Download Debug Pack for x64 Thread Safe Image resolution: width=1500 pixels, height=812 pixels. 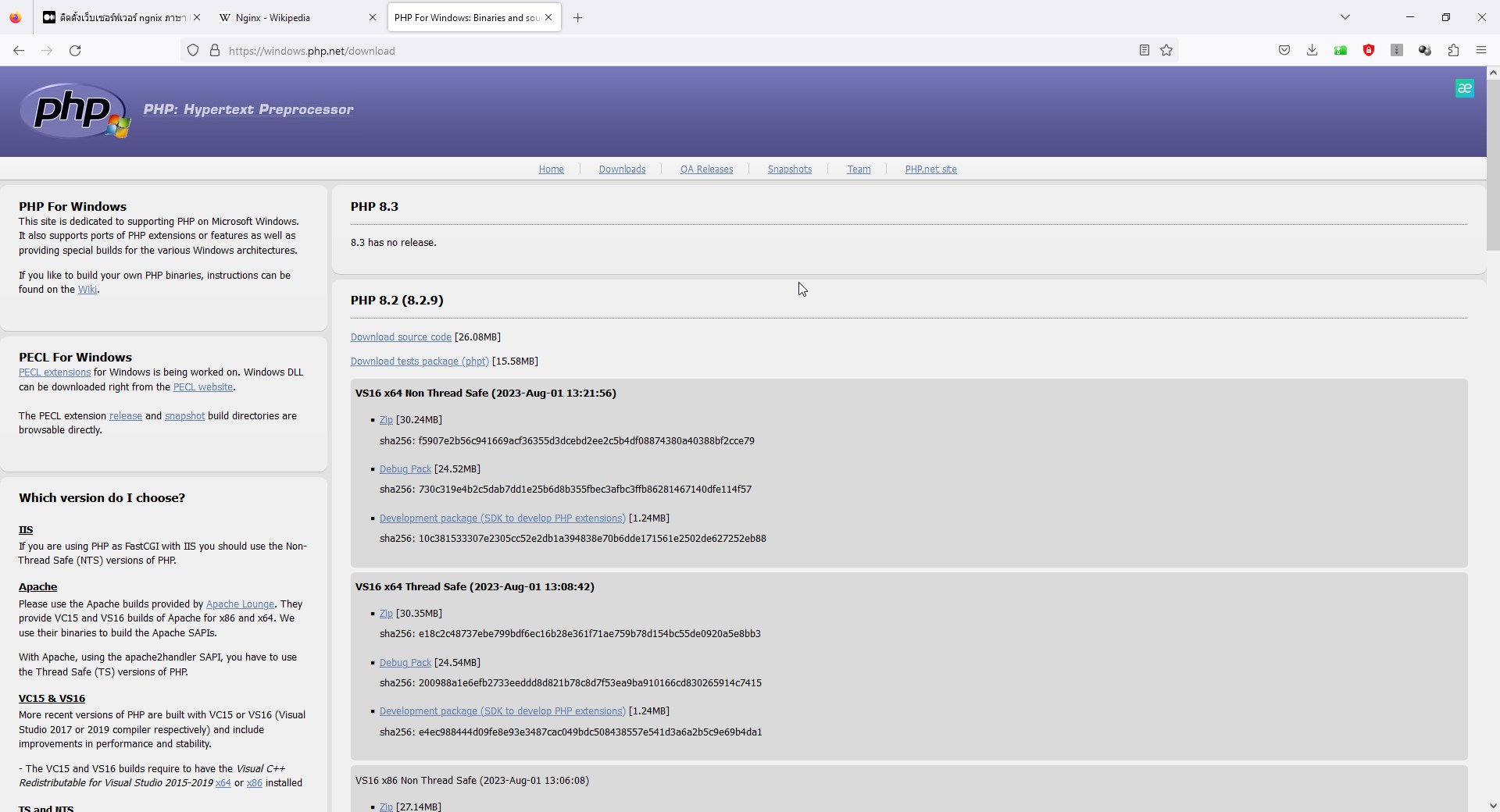tap(405, 663)
